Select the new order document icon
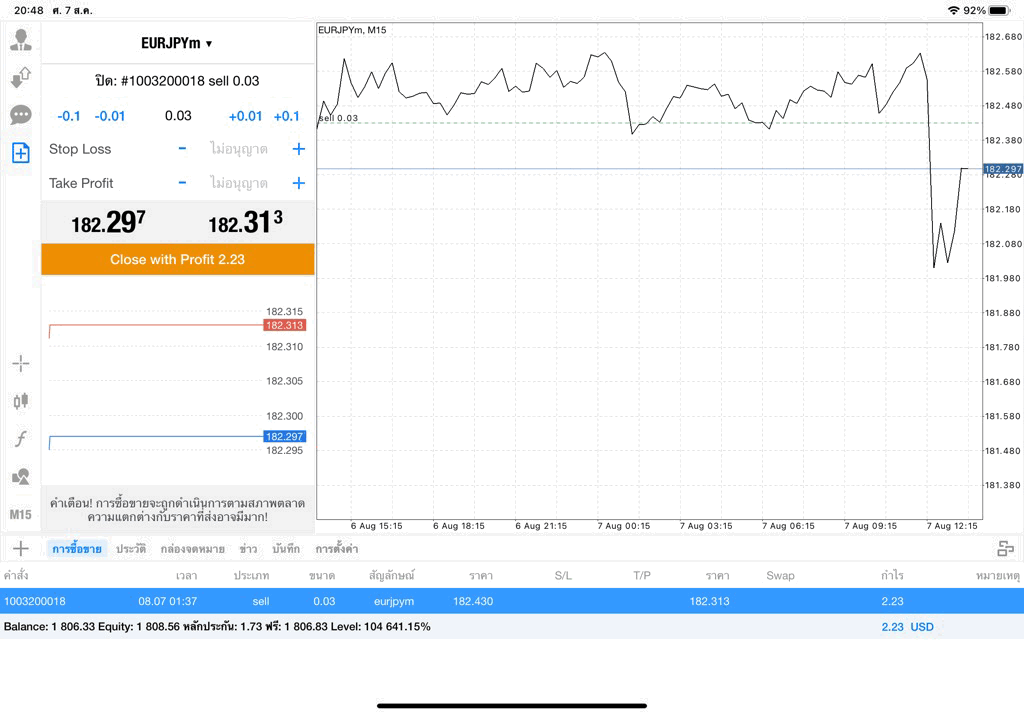 [21, 153]
